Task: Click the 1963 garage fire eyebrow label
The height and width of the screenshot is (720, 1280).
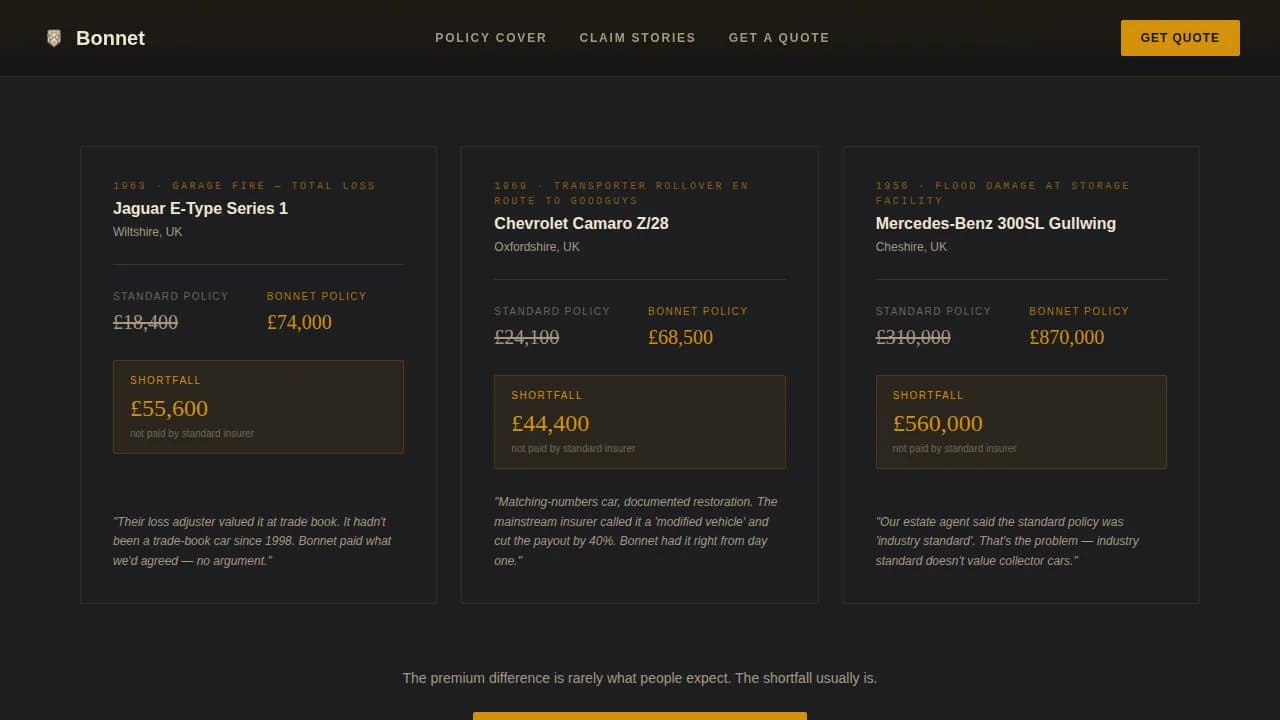Action: pyautogui.click(x=244, y=185)
